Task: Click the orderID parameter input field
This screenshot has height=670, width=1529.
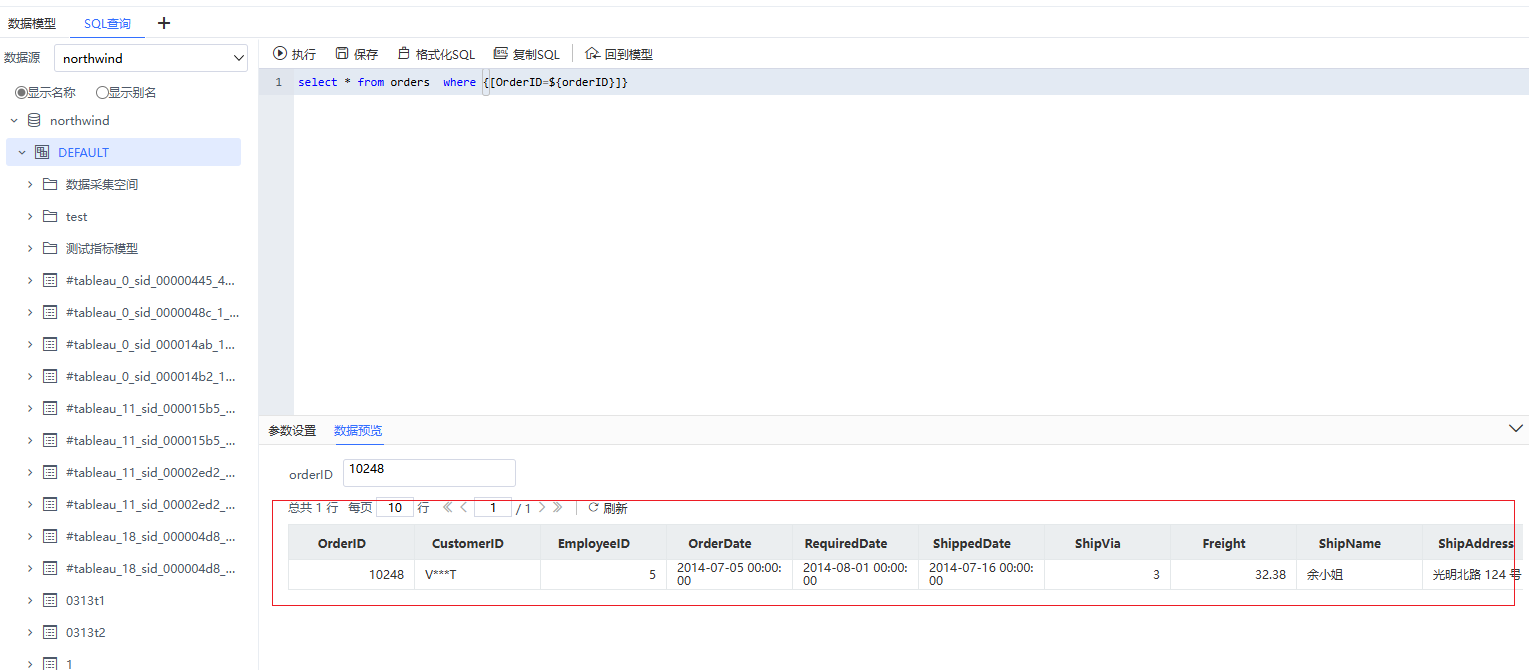Action: [429, 473]
